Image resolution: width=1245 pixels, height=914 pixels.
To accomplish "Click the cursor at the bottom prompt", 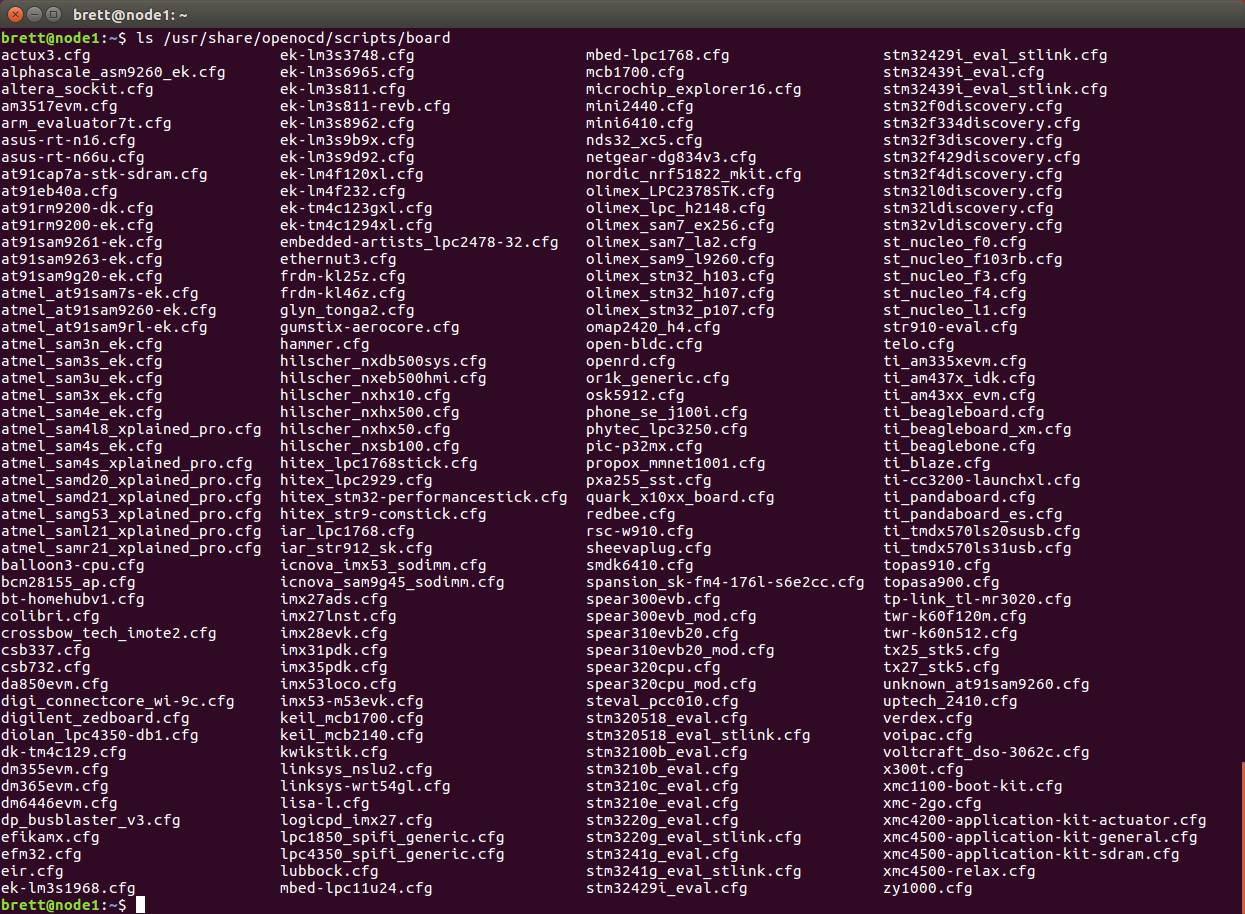I will tap(140, 905).
